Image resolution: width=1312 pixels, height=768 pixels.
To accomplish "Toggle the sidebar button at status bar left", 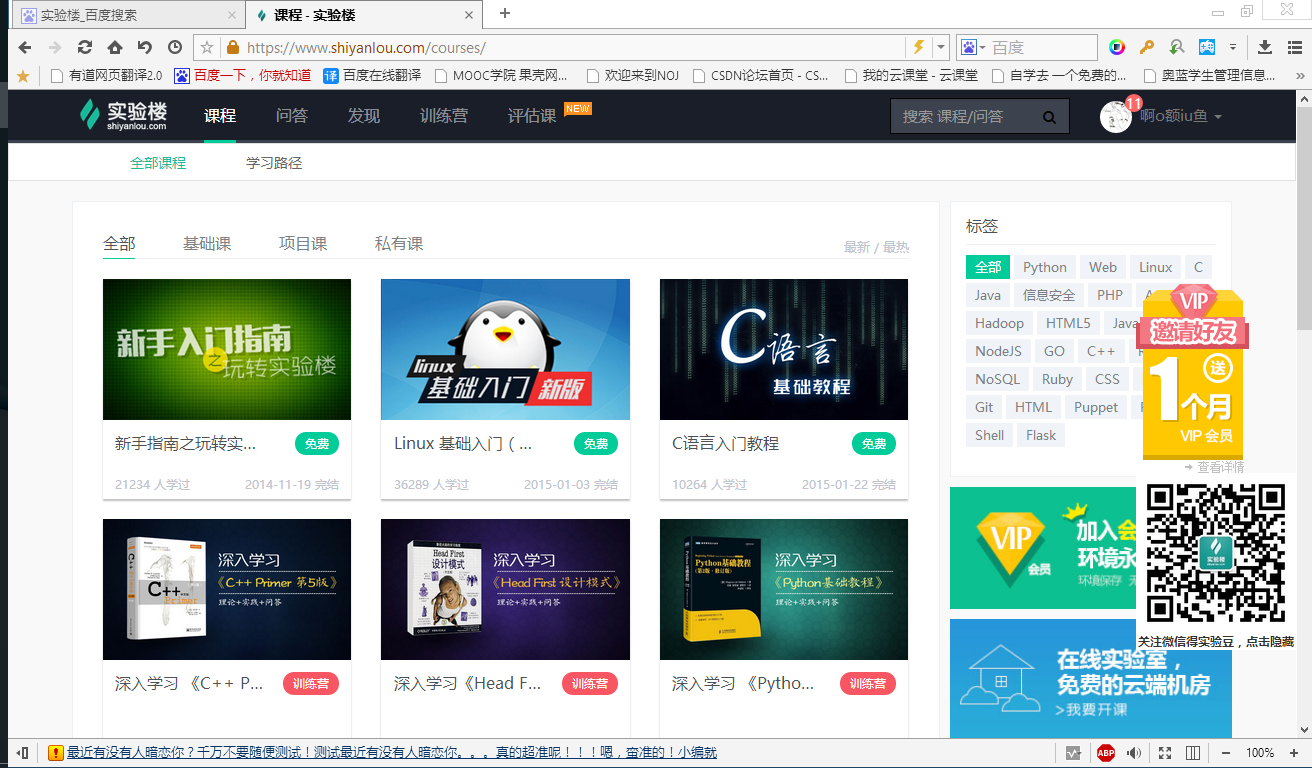I will 22,753.
